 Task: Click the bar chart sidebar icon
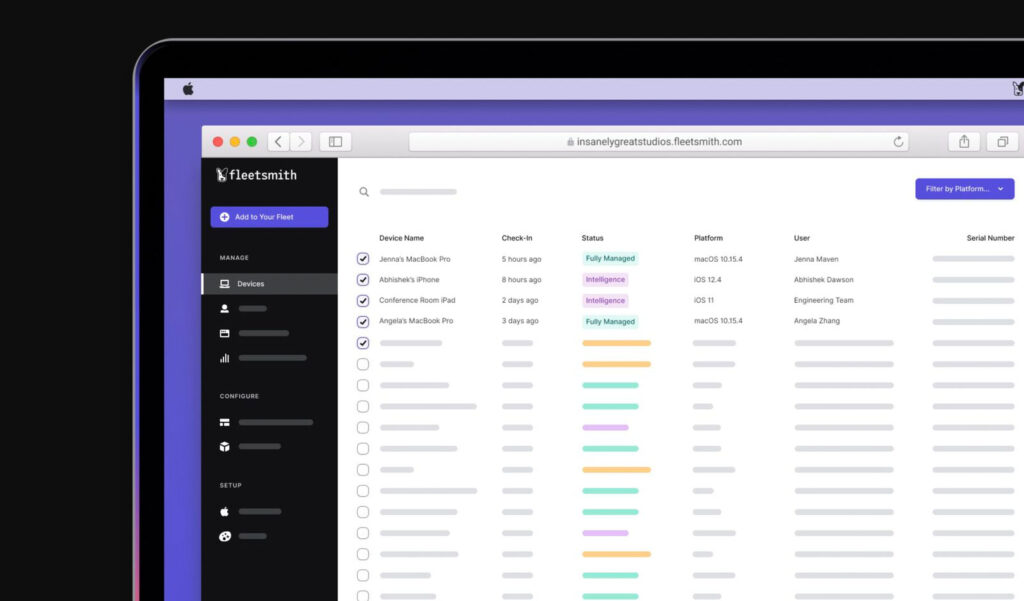click(x=225, y=358)
